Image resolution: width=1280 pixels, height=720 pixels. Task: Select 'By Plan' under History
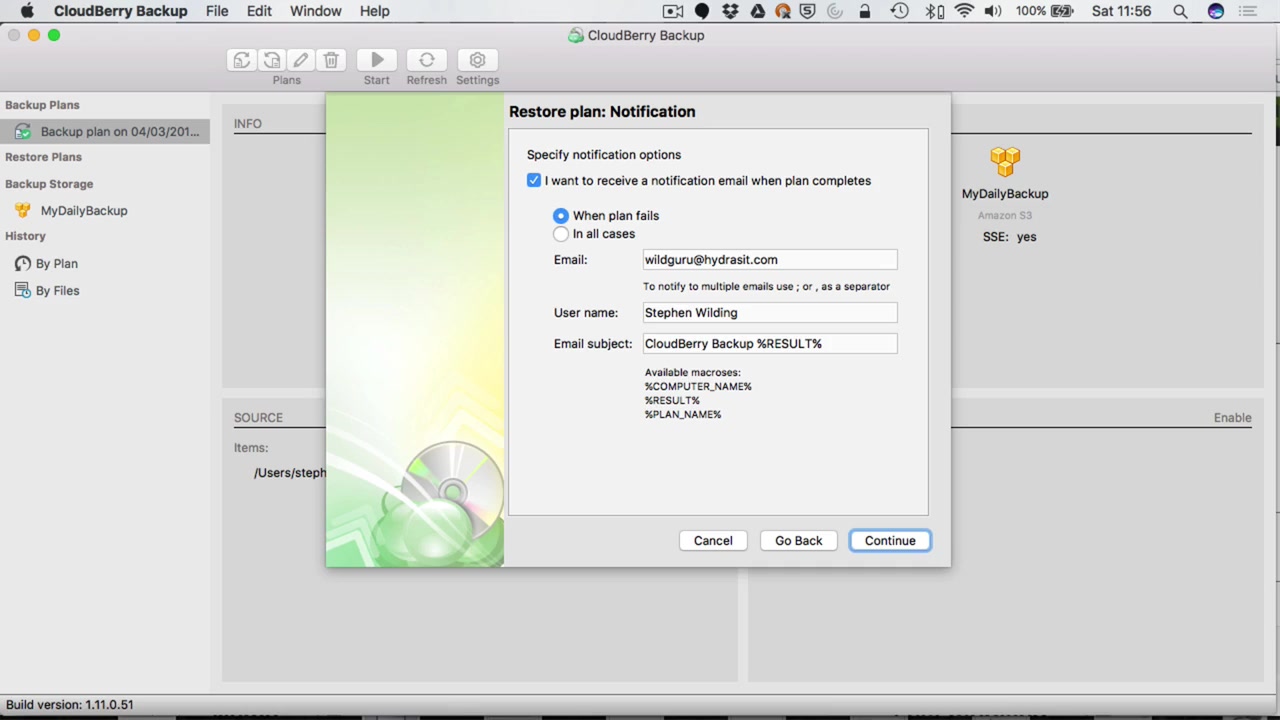coord(105,263)
